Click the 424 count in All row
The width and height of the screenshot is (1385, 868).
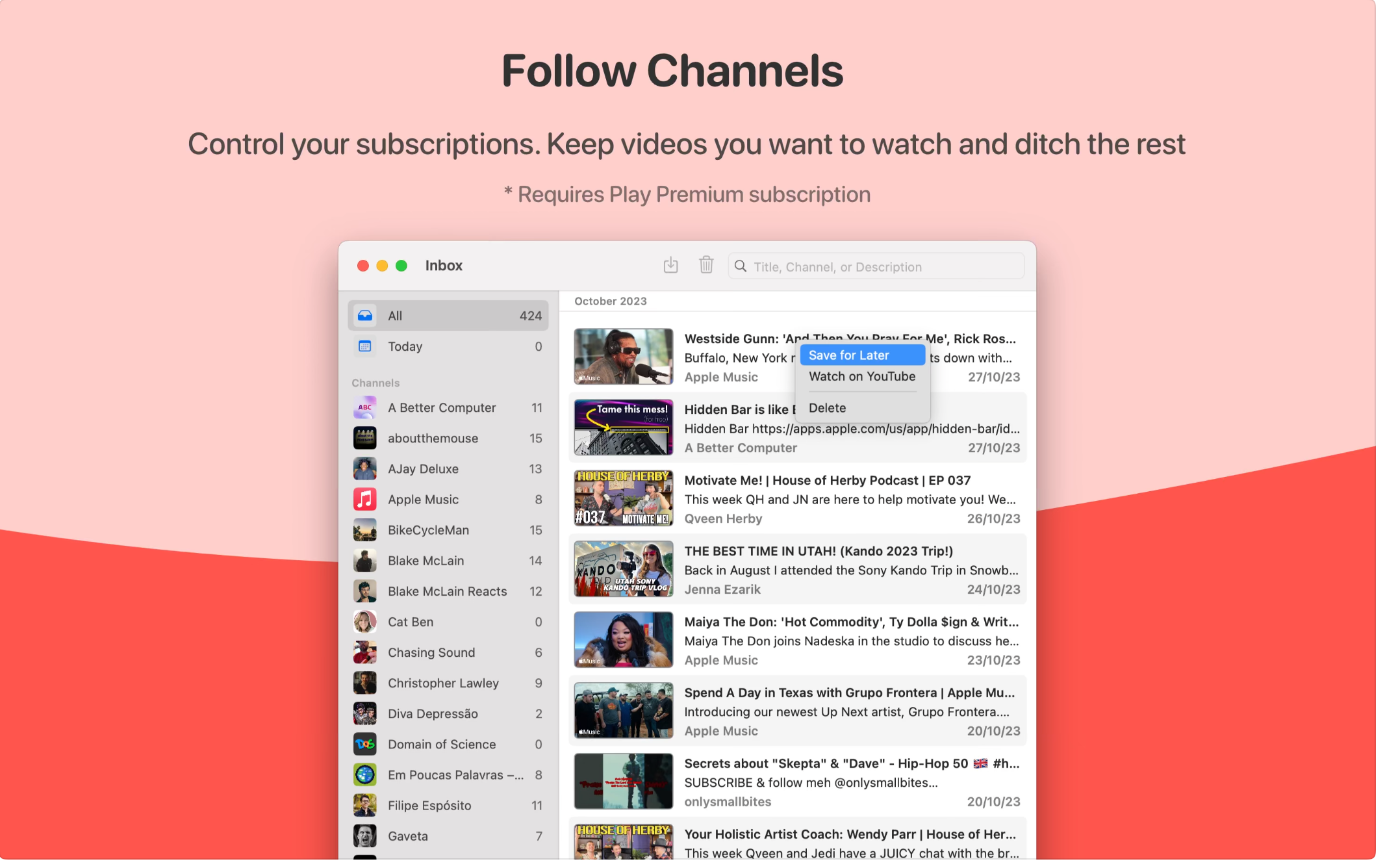coord(531,316)
